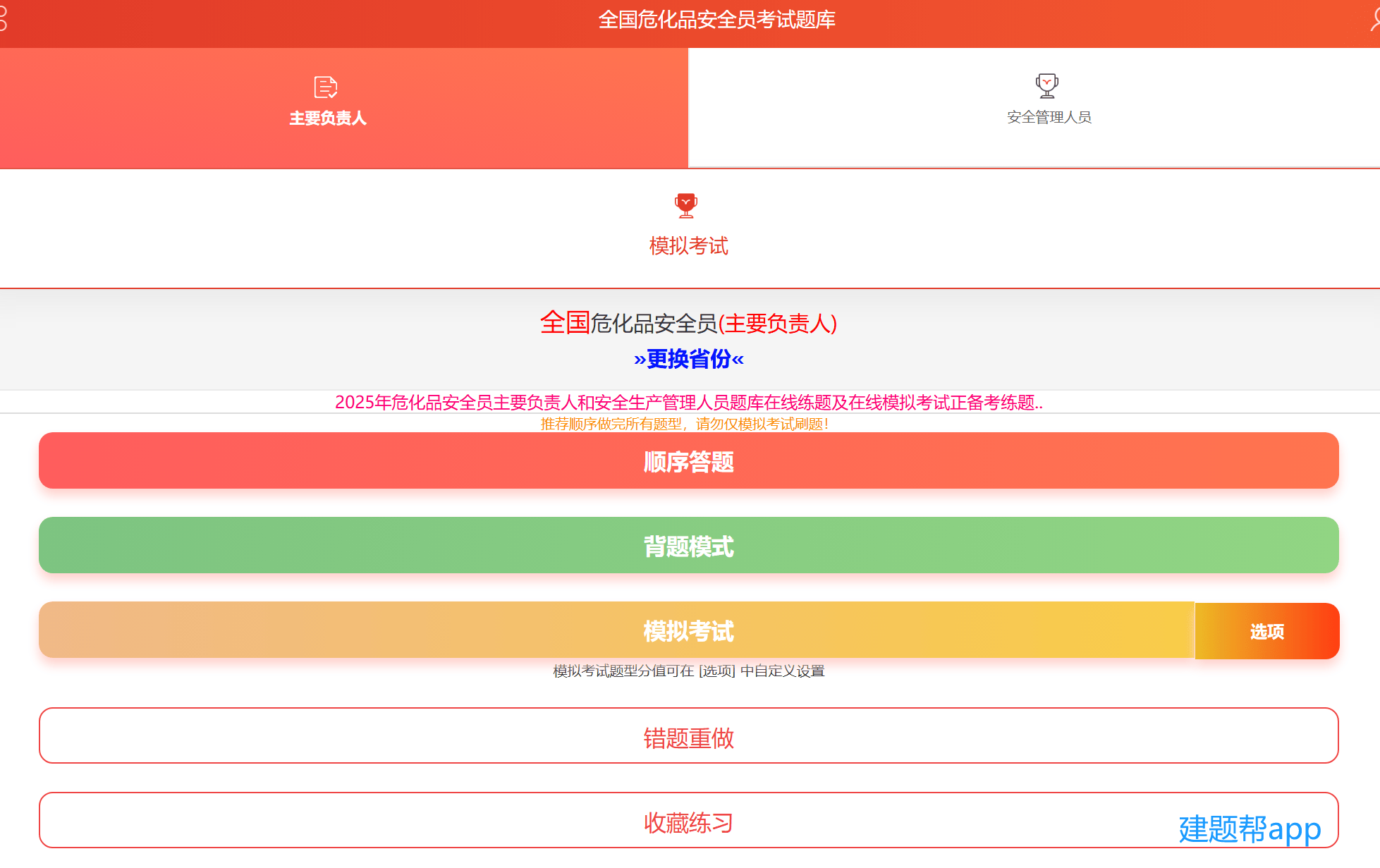The height and width of the screenshot is (868, 1380).
Task: Switch to the 安全管理人员 tab
Action: point(1034,108)
